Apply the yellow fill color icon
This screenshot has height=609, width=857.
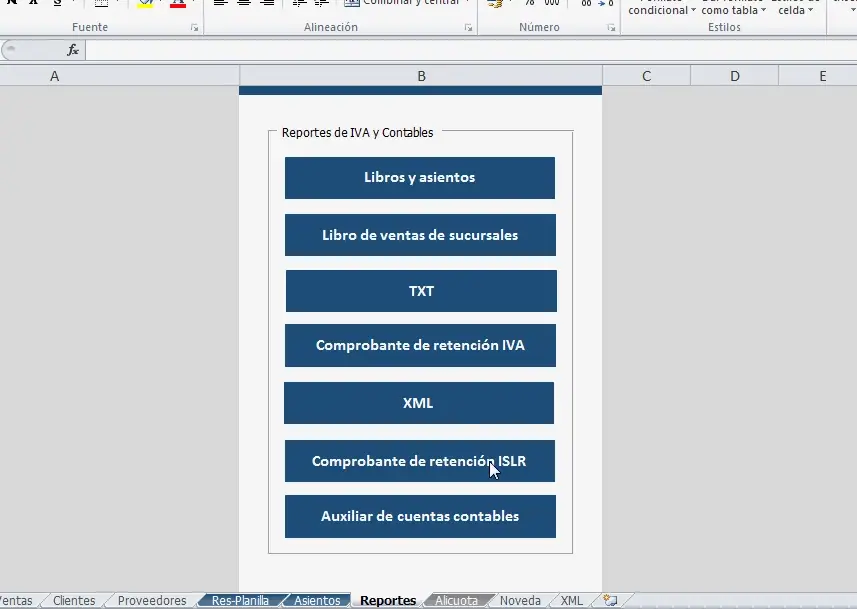pos(145,3)
